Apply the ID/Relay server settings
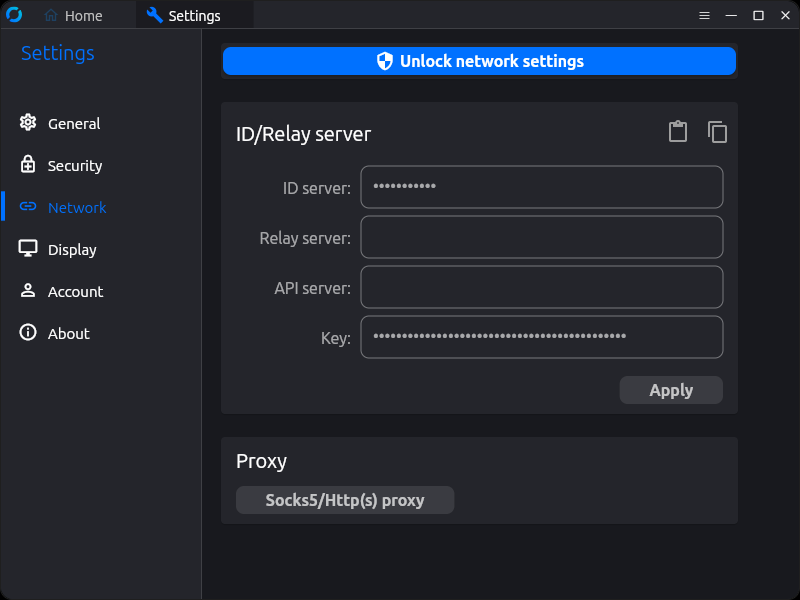800x600 pixels. point(671,390)
